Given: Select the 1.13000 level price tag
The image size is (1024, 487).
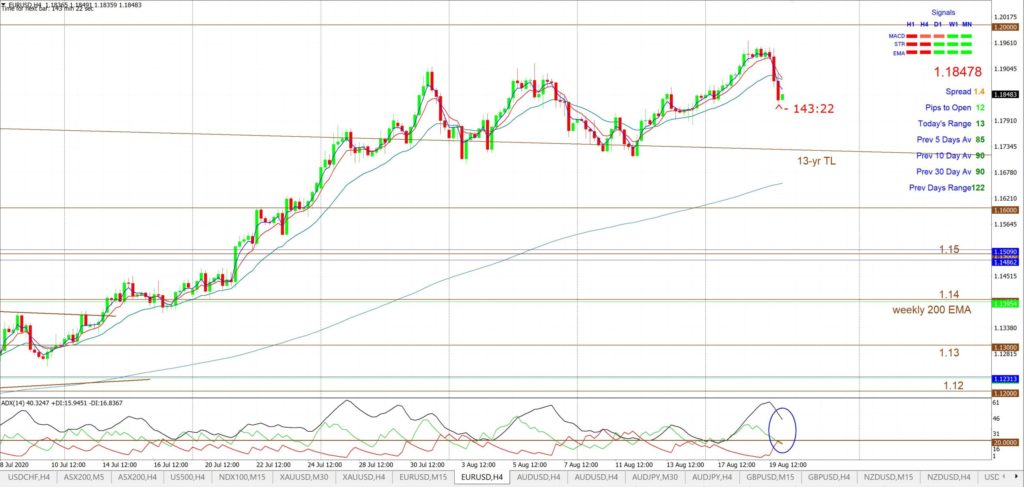Looking at the screenshot, I should click(x=1006, y=347).
